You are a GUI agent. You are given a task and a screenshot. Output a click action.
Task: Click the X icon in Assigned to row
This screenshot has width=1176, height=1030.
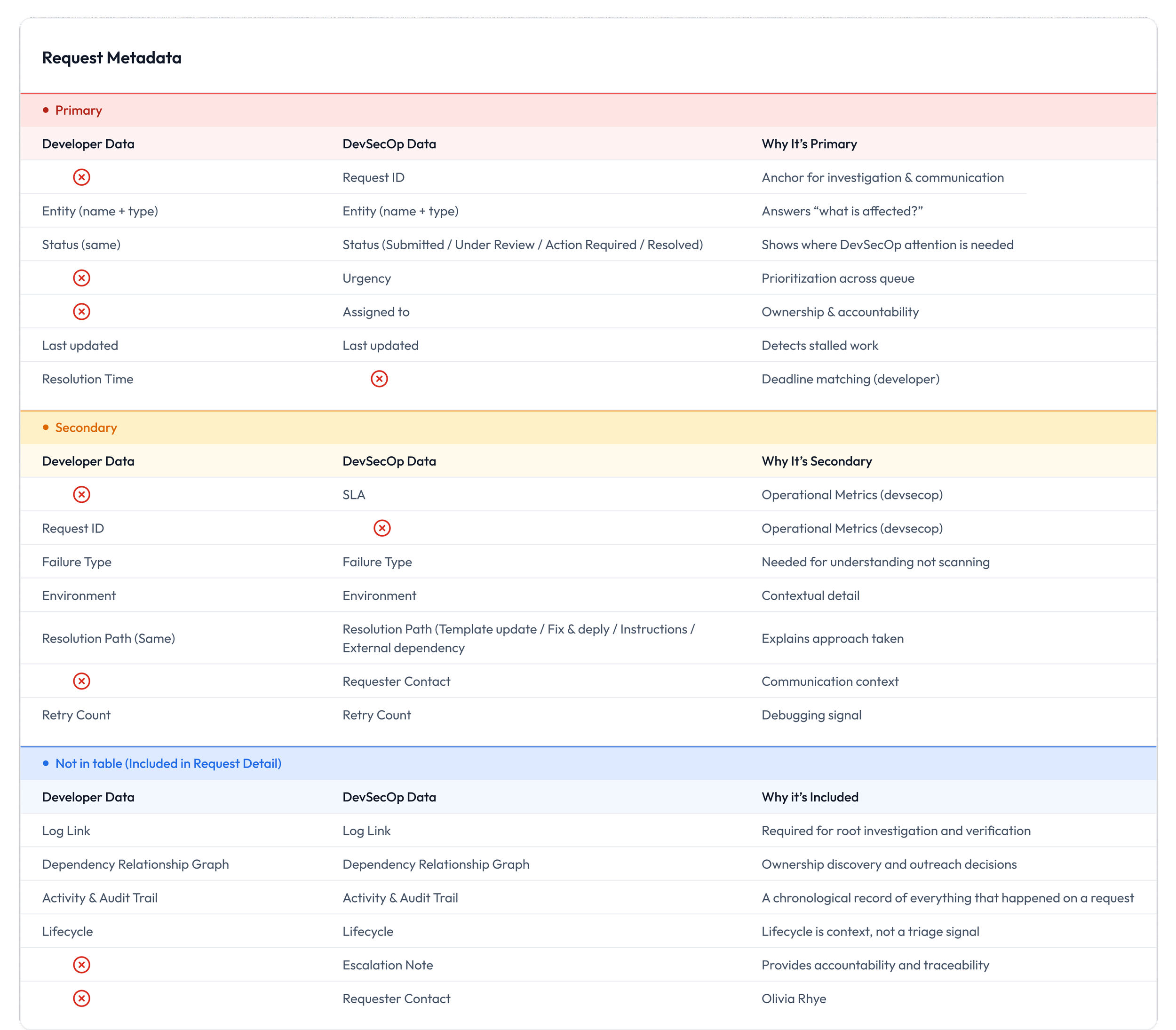(x=82, y=311)
